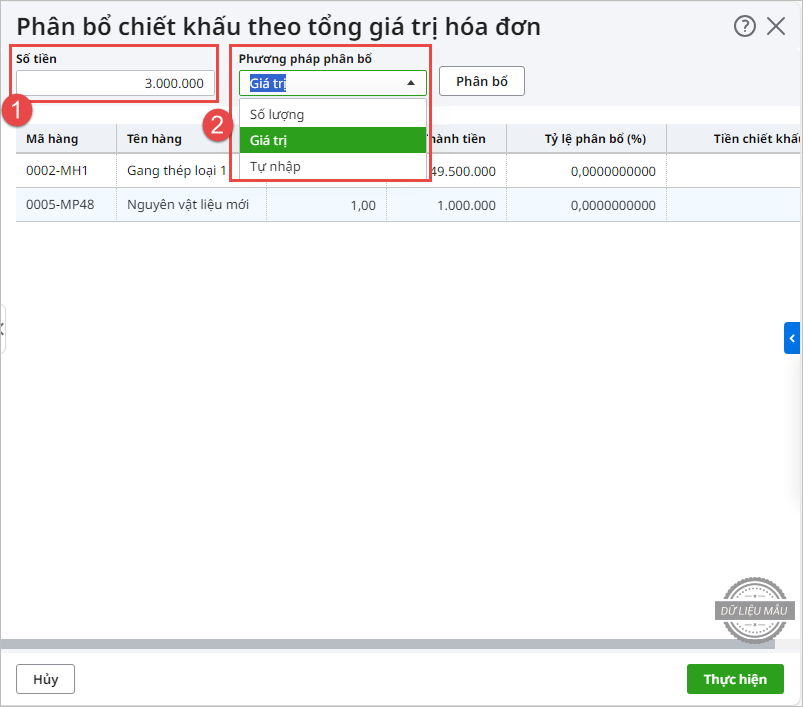Focus the Số tiền amount field
The image size is (803, 707).
click(115, 83)
